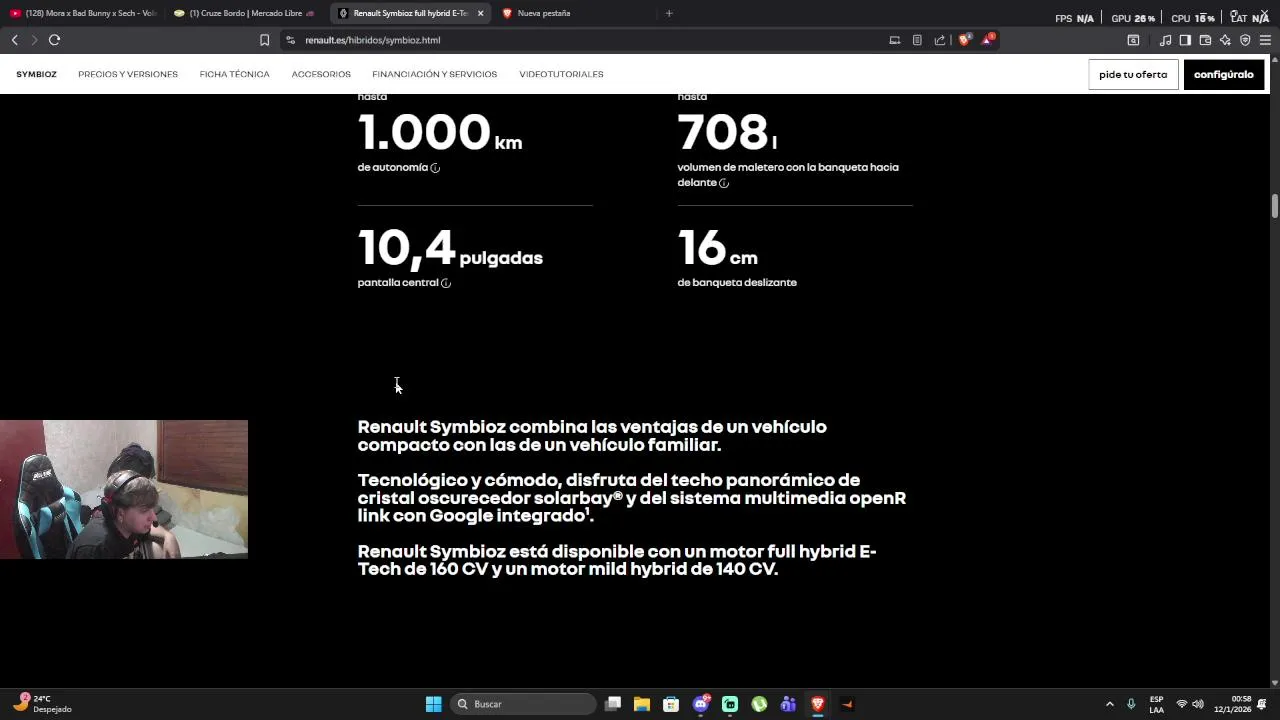
Task: Open site info icon beside URL
Action: (290, 40)
